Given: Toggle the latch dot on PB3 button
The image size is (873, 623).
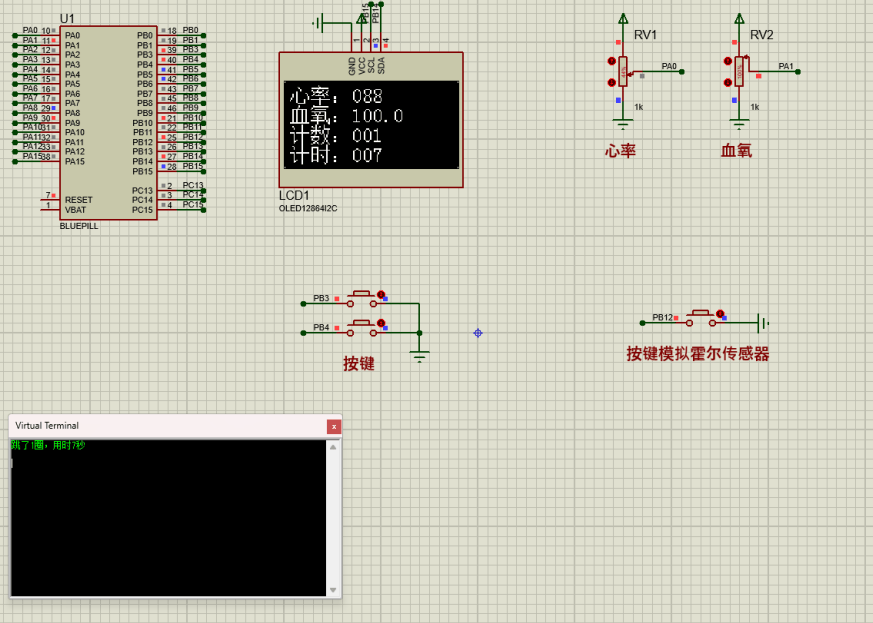Looking at the screenshot, I should pyautogui.click(x=381, y=294).
